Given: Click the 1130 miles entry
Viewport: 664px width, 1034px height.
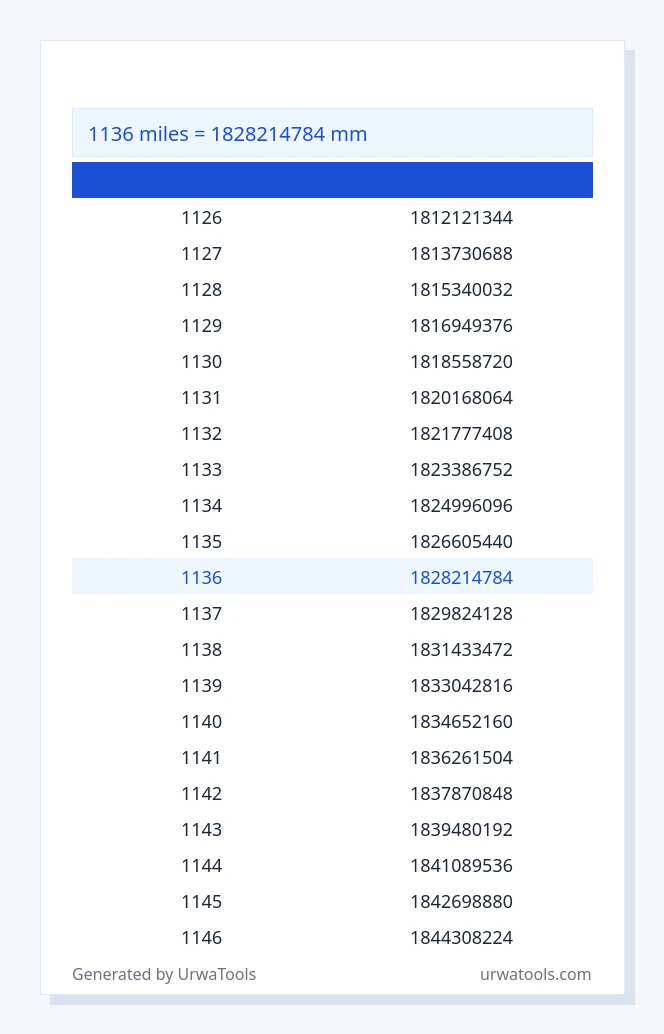Looking at the screenshot, I should point(202,361).
